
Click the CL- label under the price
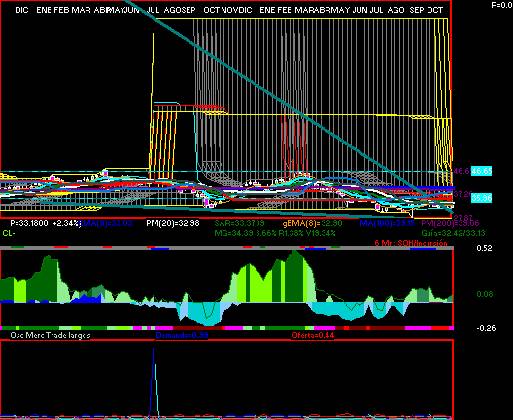pos(9,233)
